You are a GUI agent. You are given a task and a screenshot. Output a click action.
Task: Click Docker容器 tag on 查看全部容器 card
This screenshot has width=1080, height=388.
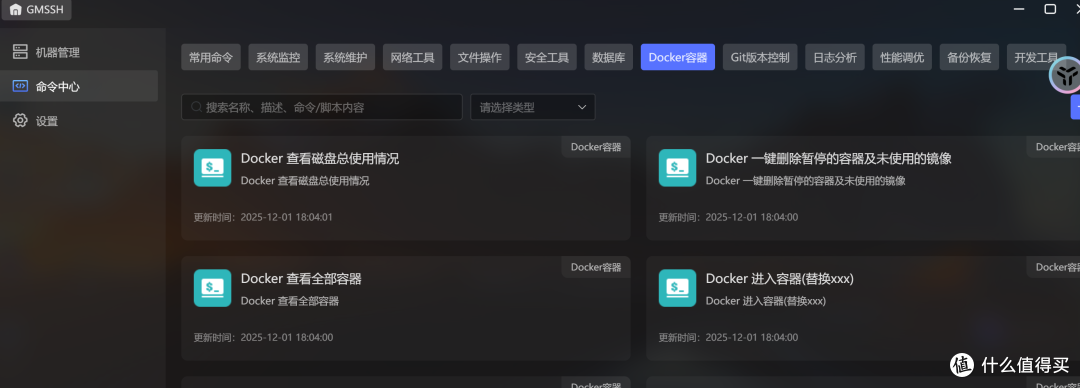click(x=596, y=267)
